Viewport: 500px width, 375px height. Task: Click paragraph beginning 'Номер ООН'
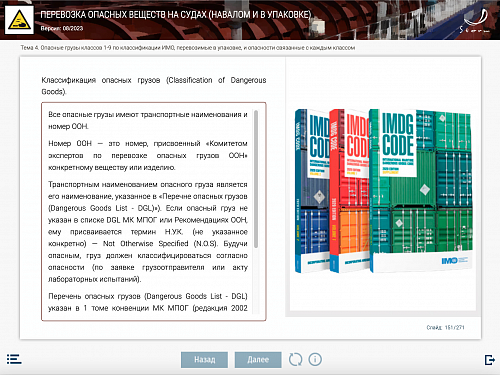click(x=148, y=155)
